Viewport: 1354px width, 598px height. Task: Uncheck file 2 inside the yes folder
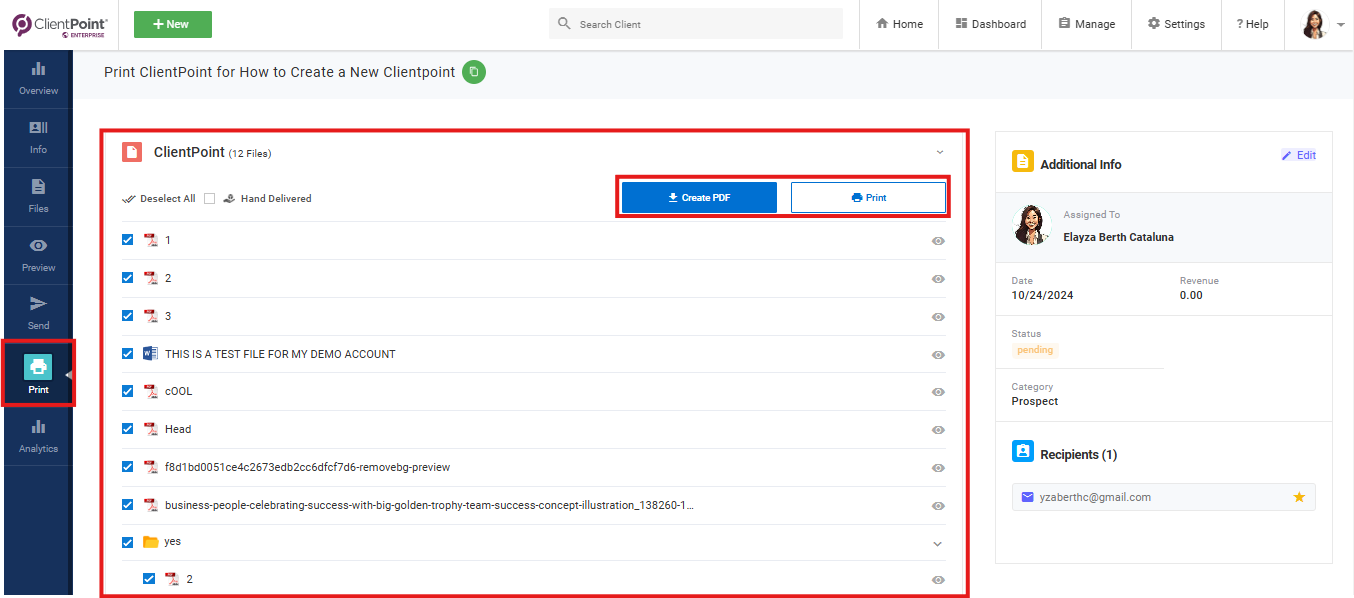tap(149, 579)
